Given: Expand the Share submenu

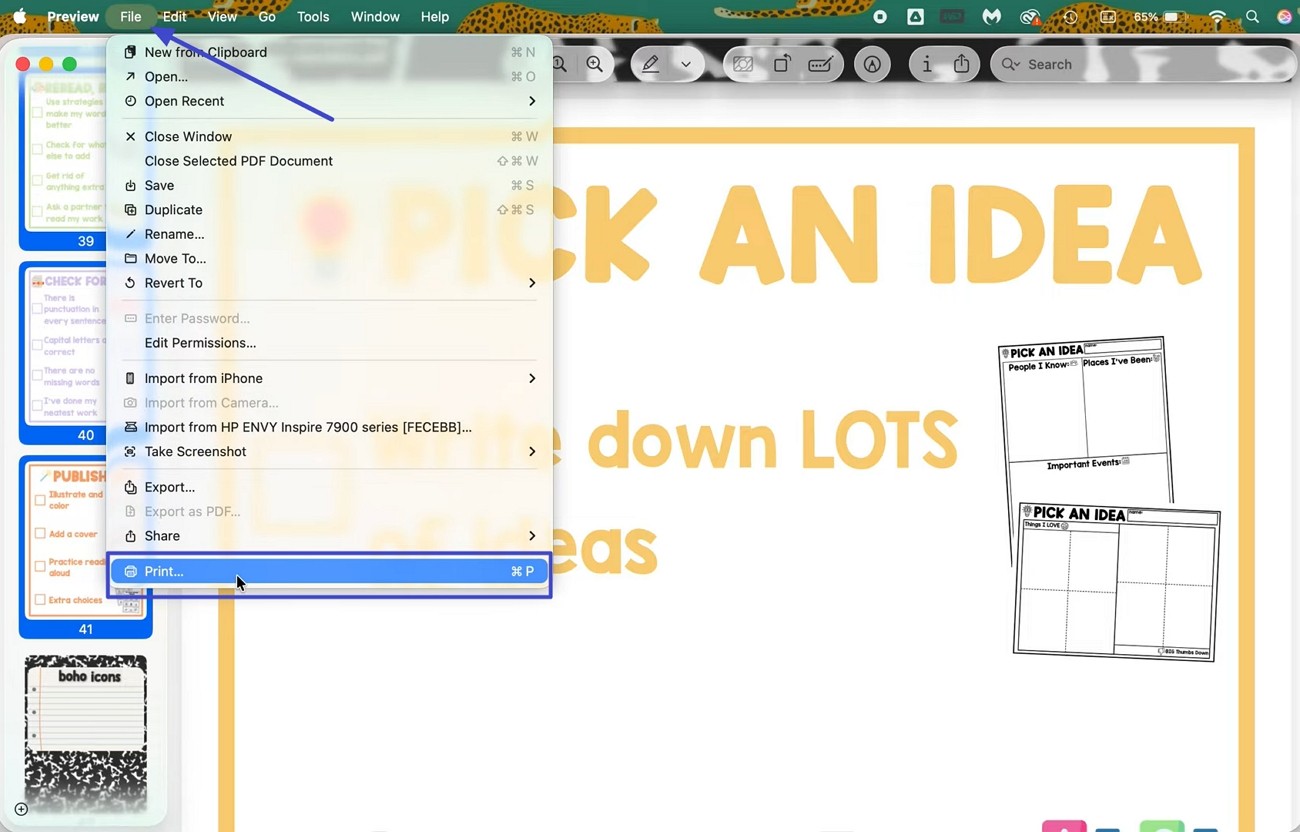Looking at the screenshot, I should point(329,536).
